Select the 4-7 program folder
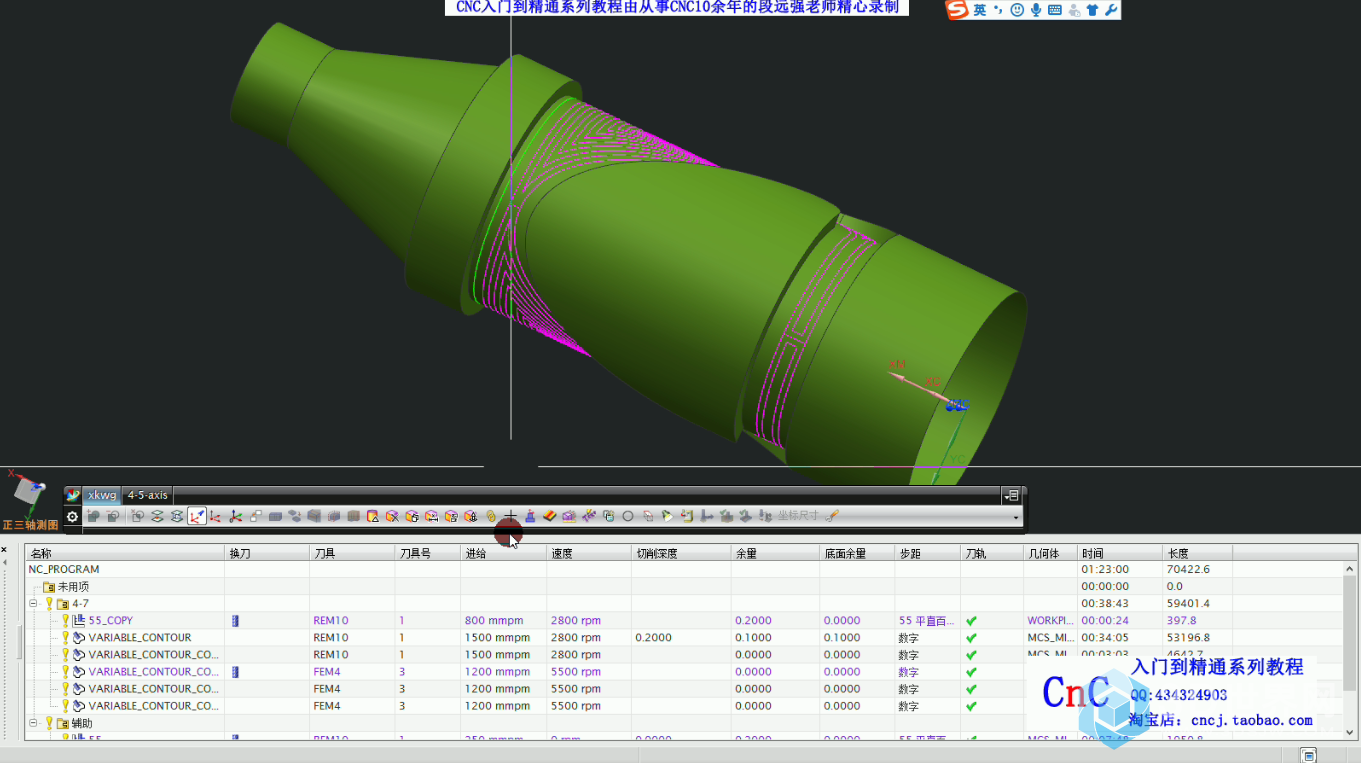This screenshot has width=1361, height=763. pos(80,603)
